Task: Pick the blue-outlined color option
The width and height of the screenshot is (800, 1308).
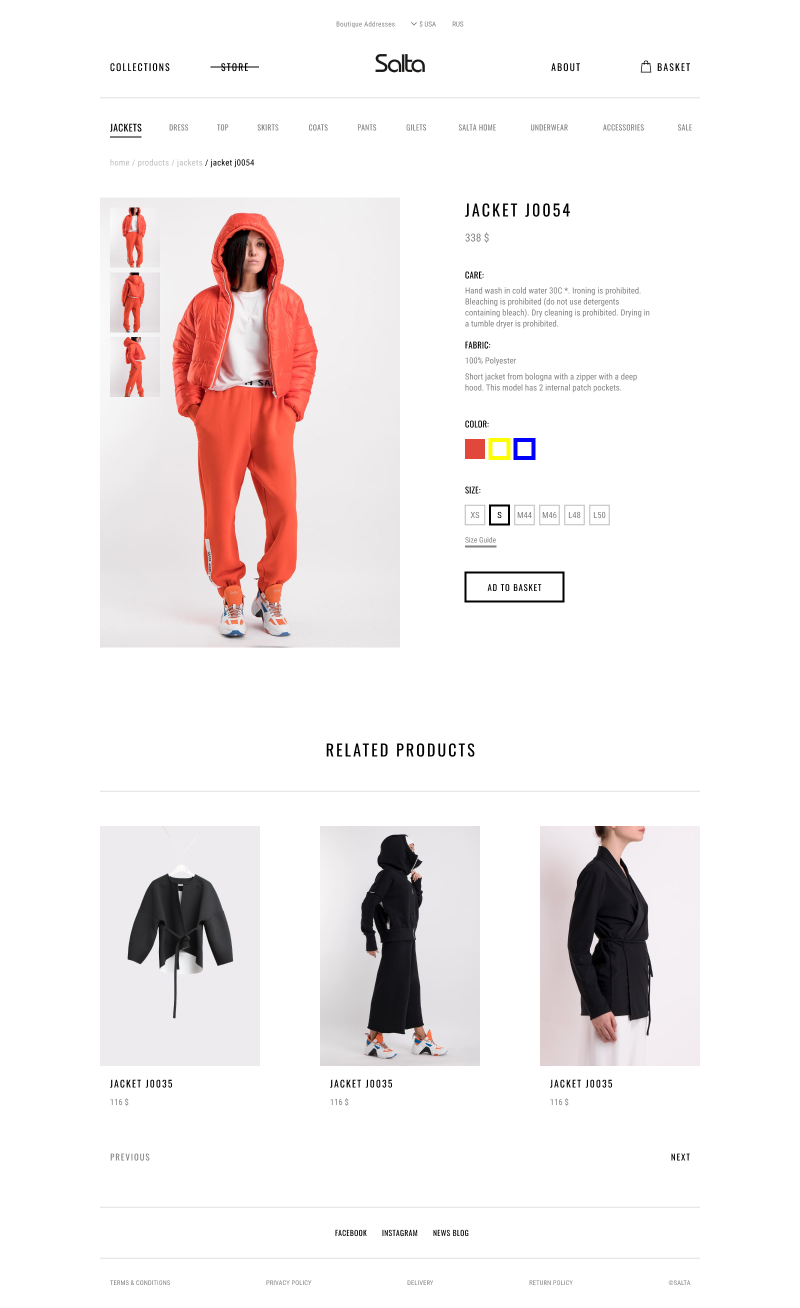Action: coord(525,449)
